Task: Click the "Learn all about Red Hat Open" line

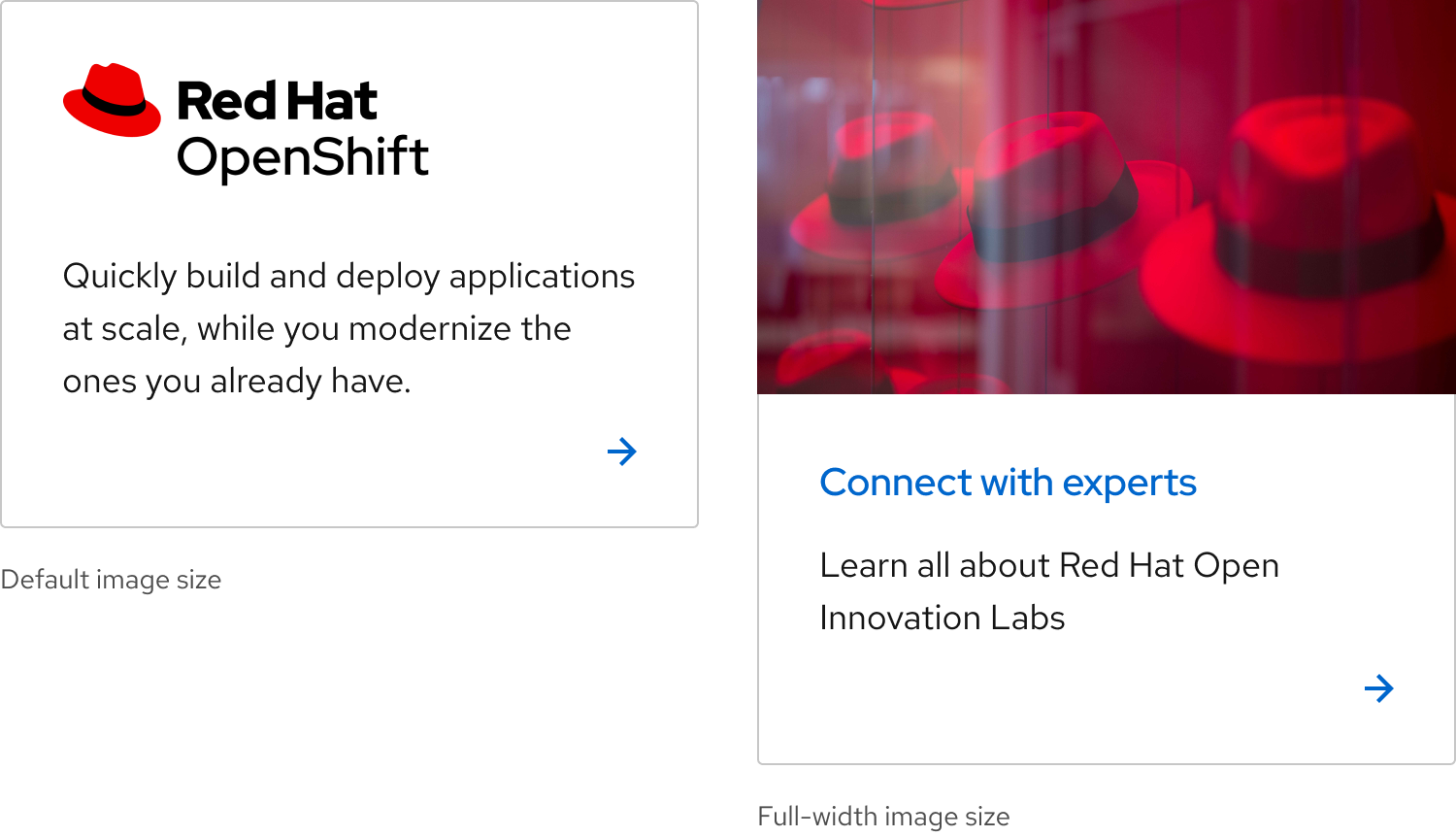Action: pos(1049,566)
